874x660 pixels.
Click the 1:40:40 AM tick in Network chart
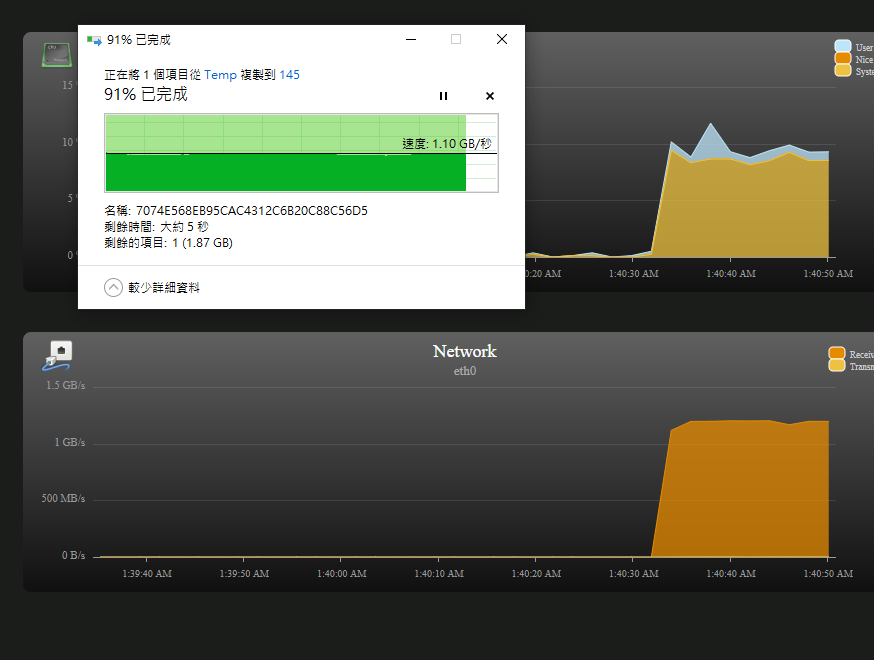pyautogui.click(x=731, y=573)
